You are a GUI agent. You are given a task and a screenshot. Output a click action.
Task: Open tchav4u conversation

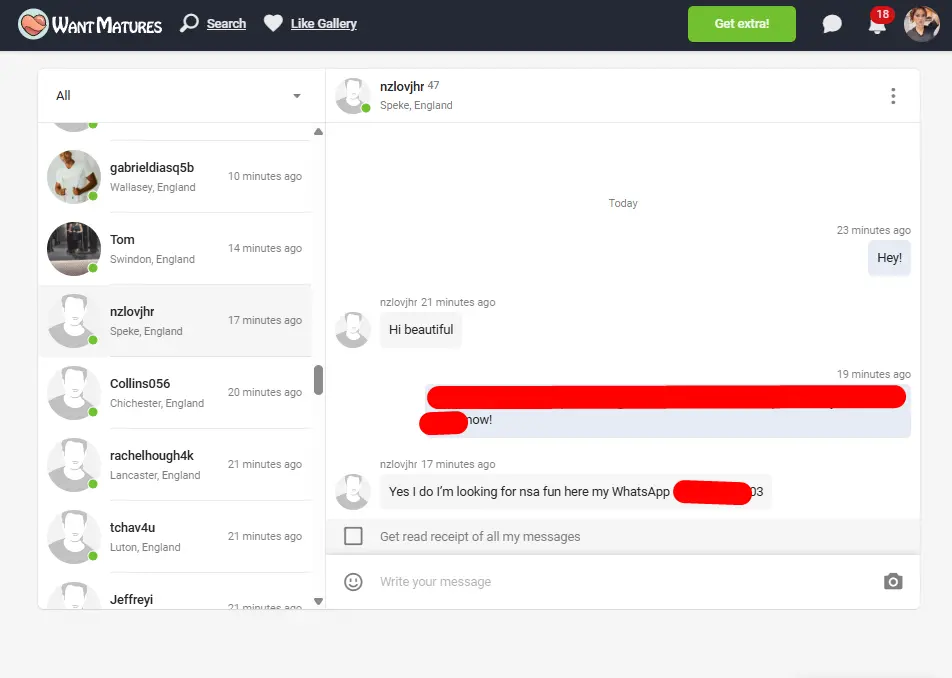[x=175, y=537]
